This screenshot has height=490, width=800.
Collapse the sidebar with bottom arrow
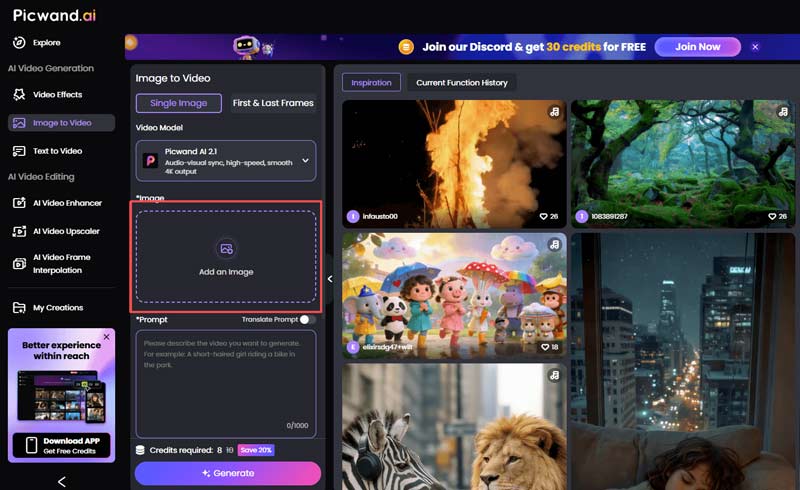[x=62, y=481]
